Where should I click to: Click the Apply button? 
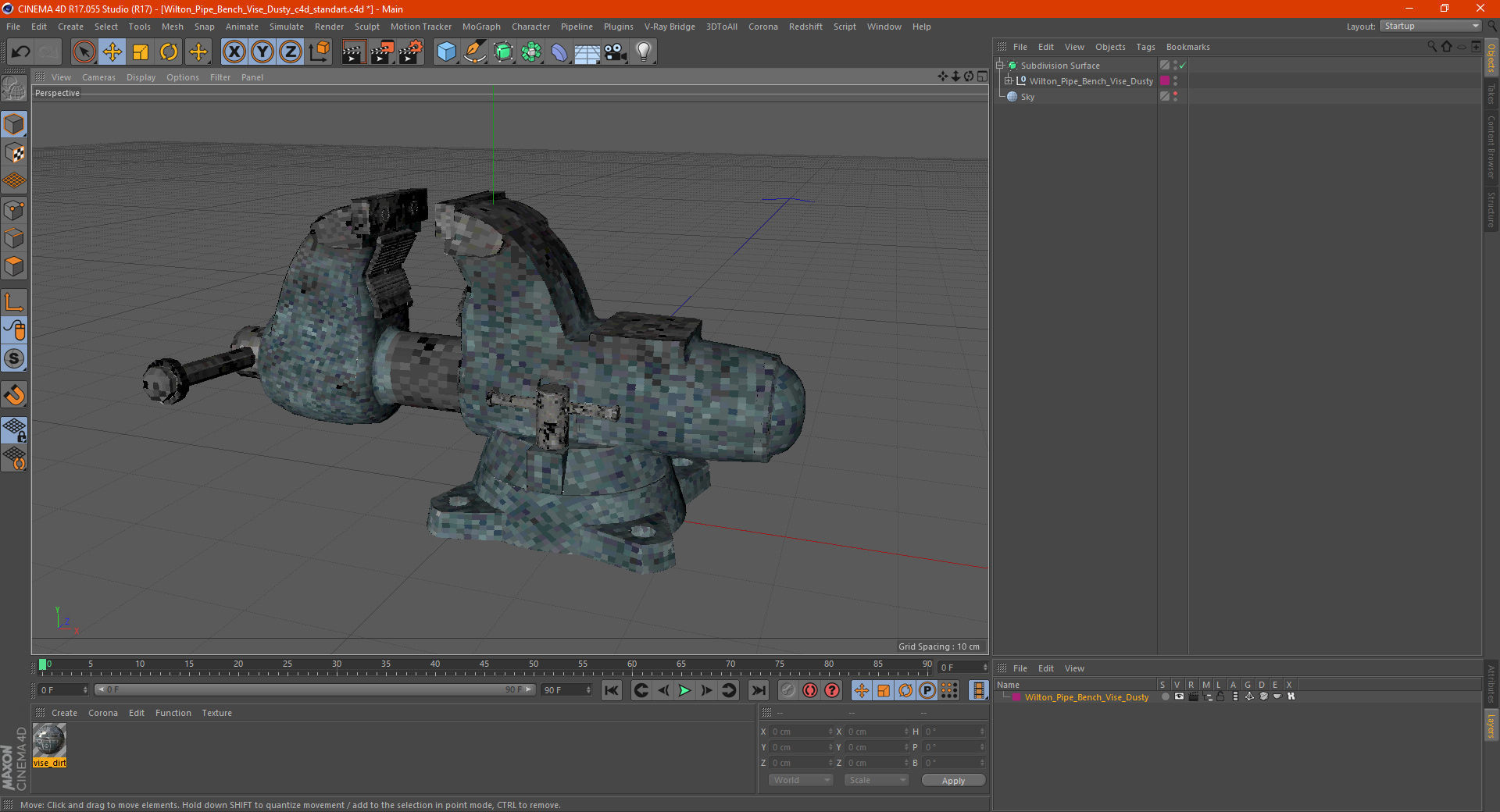952,780
